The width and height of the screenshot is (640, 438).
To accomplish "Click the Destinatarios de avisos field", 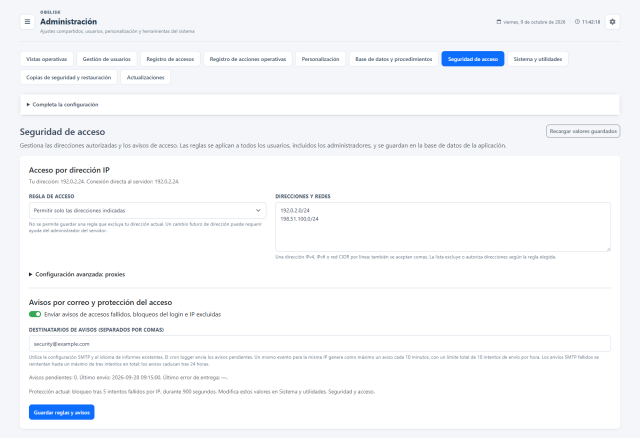I will tap(320, 344).
